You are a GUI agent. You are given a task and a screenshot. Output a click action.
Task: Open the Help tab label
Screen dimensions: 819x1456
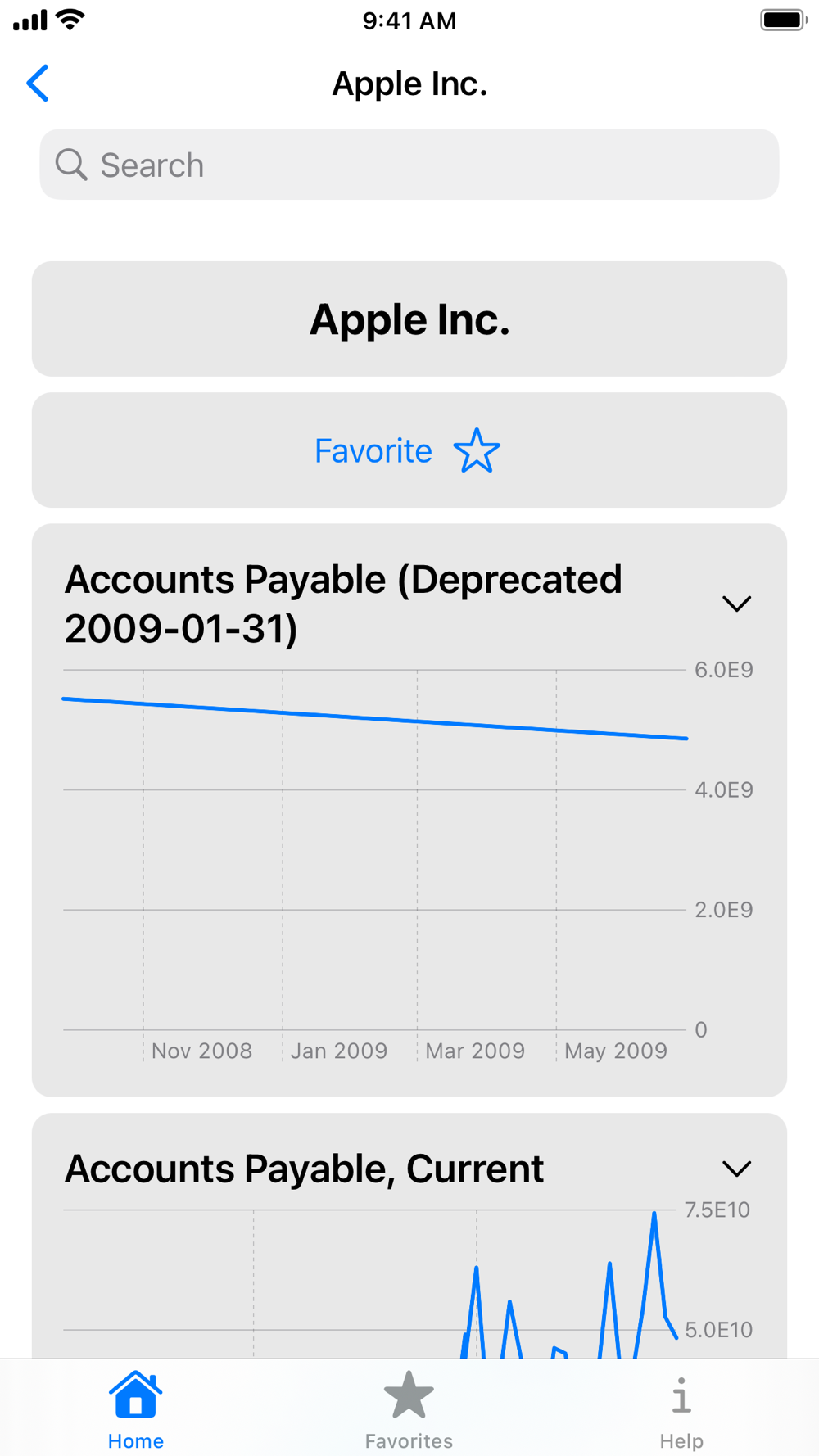681,1440
